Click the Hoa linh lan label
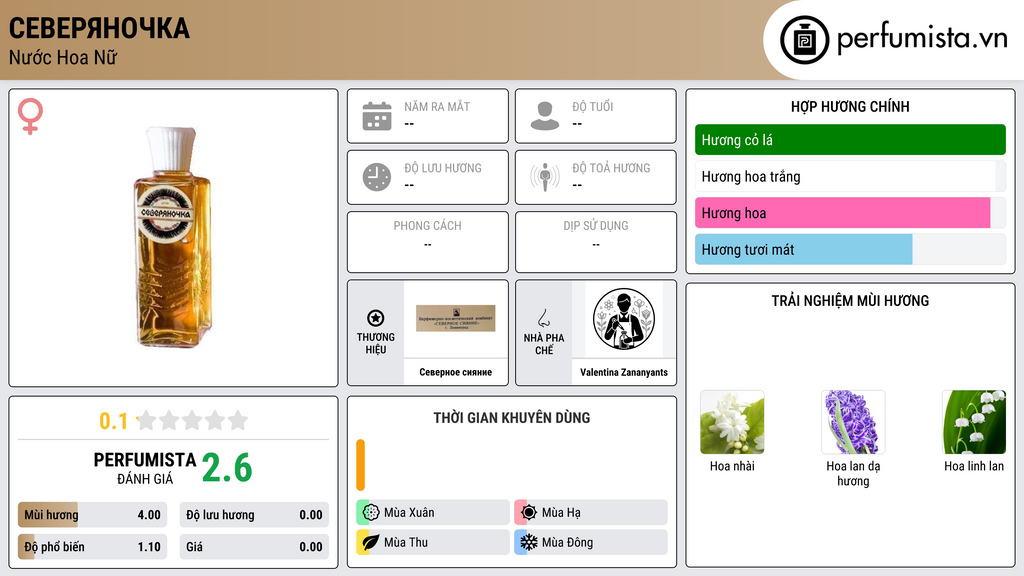The width and height of the screenshot is (1024, 576). (x=974, y=466)
